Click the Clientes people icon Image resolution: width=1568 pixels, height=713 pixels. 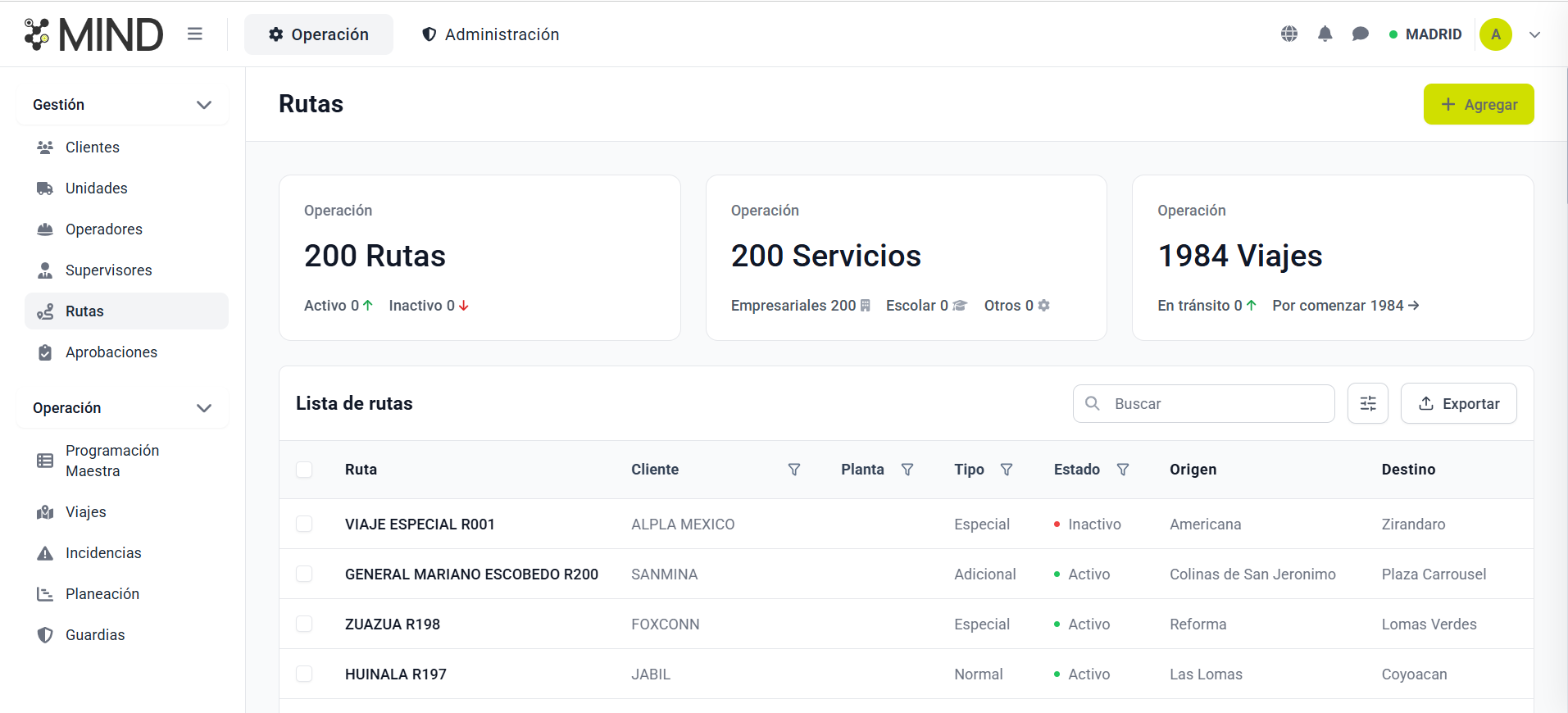[x=45, y=148]
